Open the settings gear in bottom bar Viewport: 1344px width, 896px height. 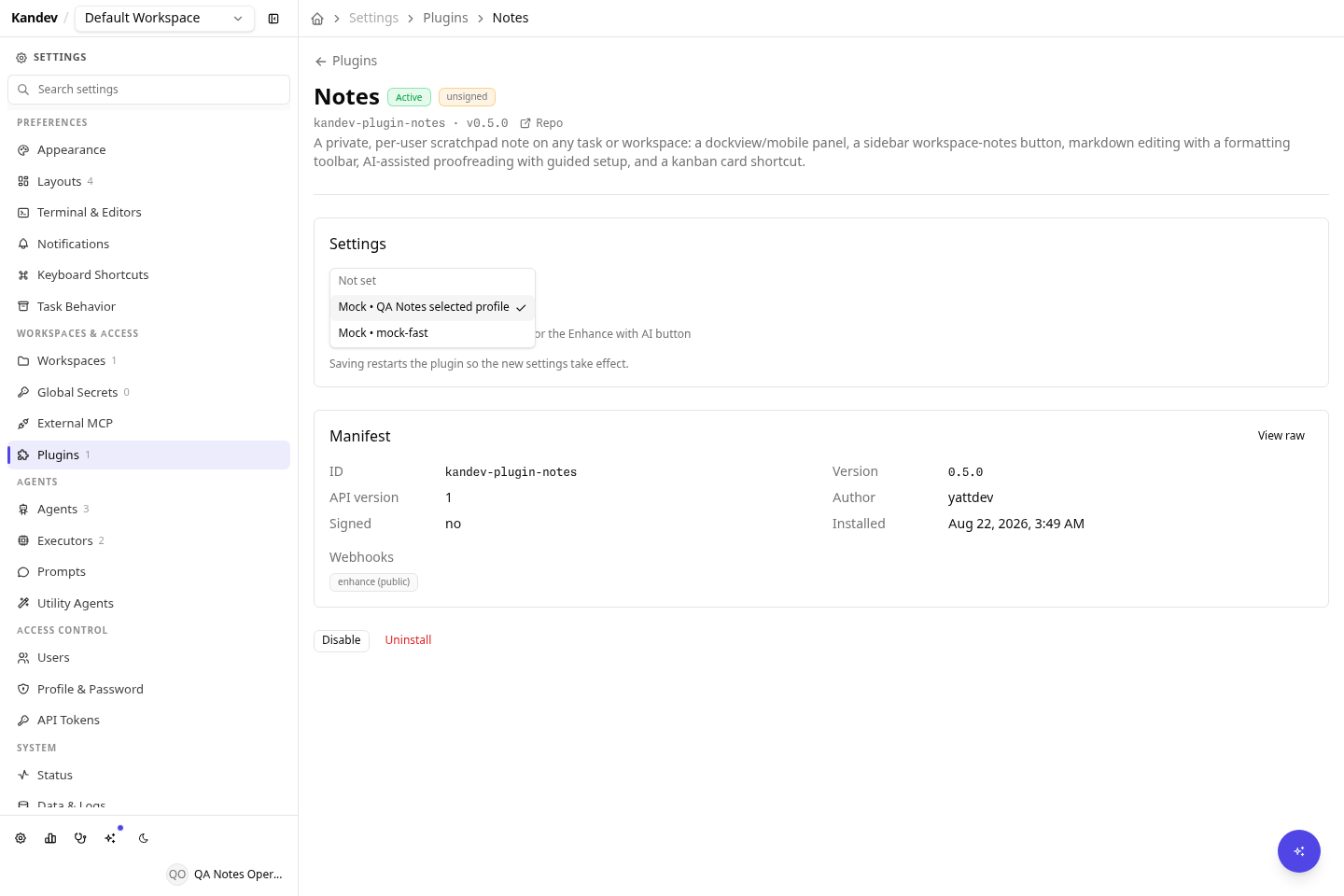pyautogui.click(x=21, y=838)
